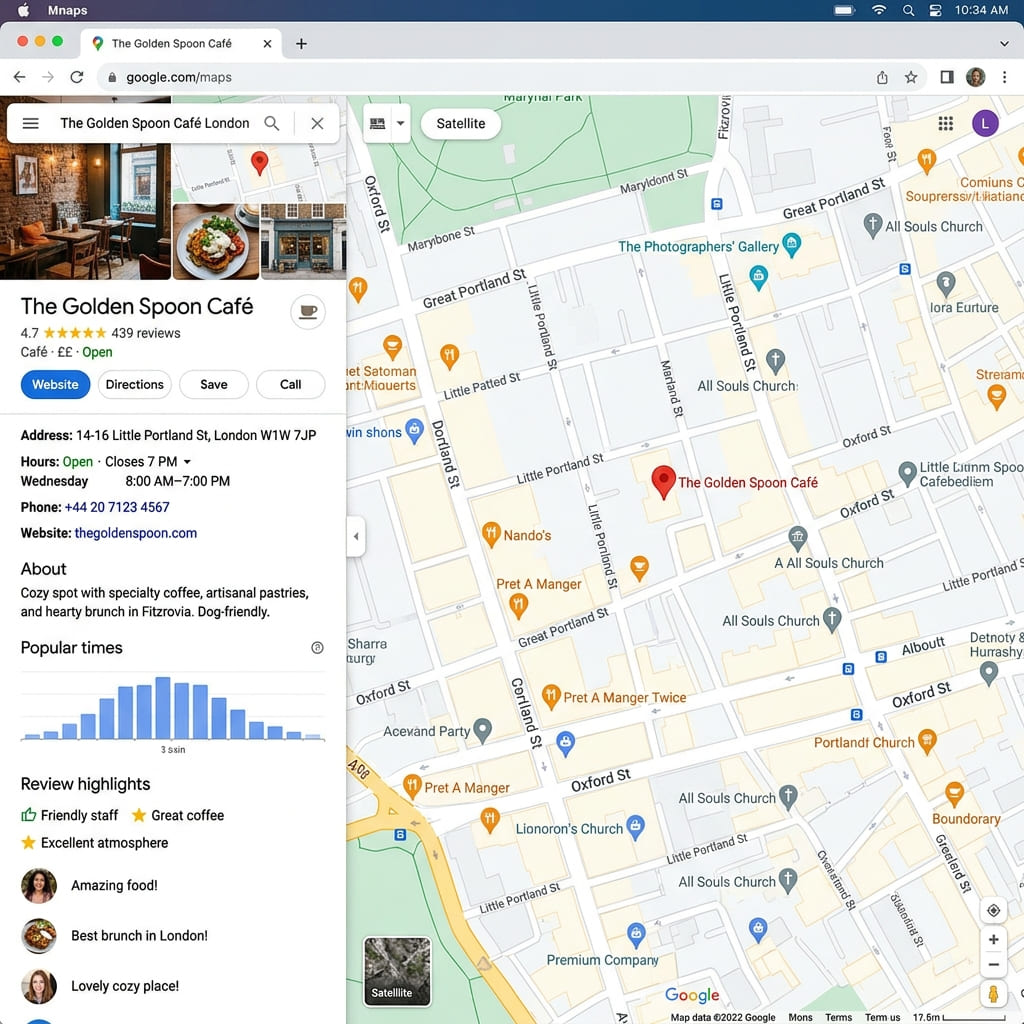This screenshot has width=1024, height=1024.
Task: Drop the Street View pegman
Action: tap(993, 994)
